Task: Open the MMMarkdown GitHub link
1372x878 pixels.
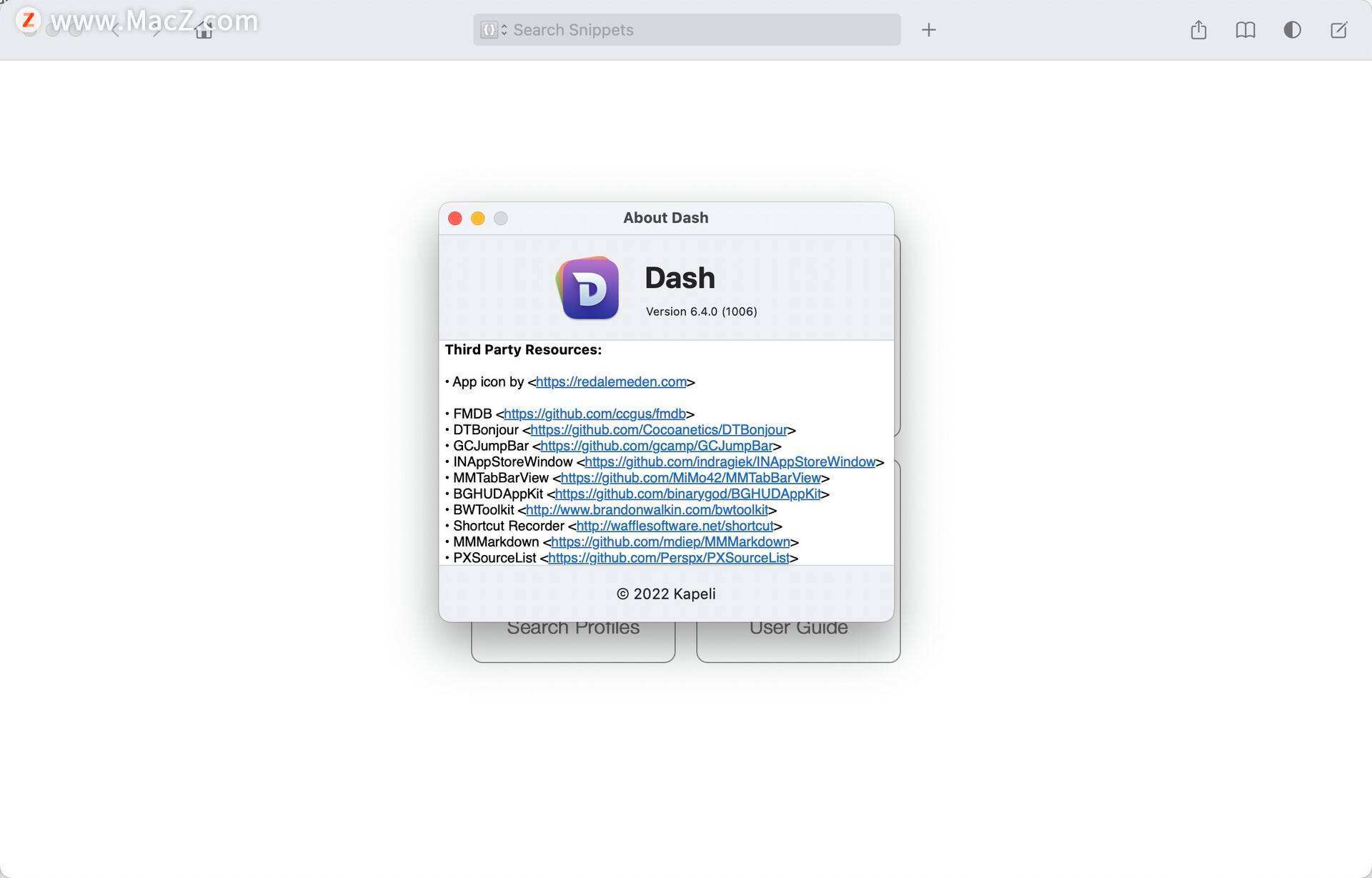Action: pyautogui.click(x=670, y=542)
